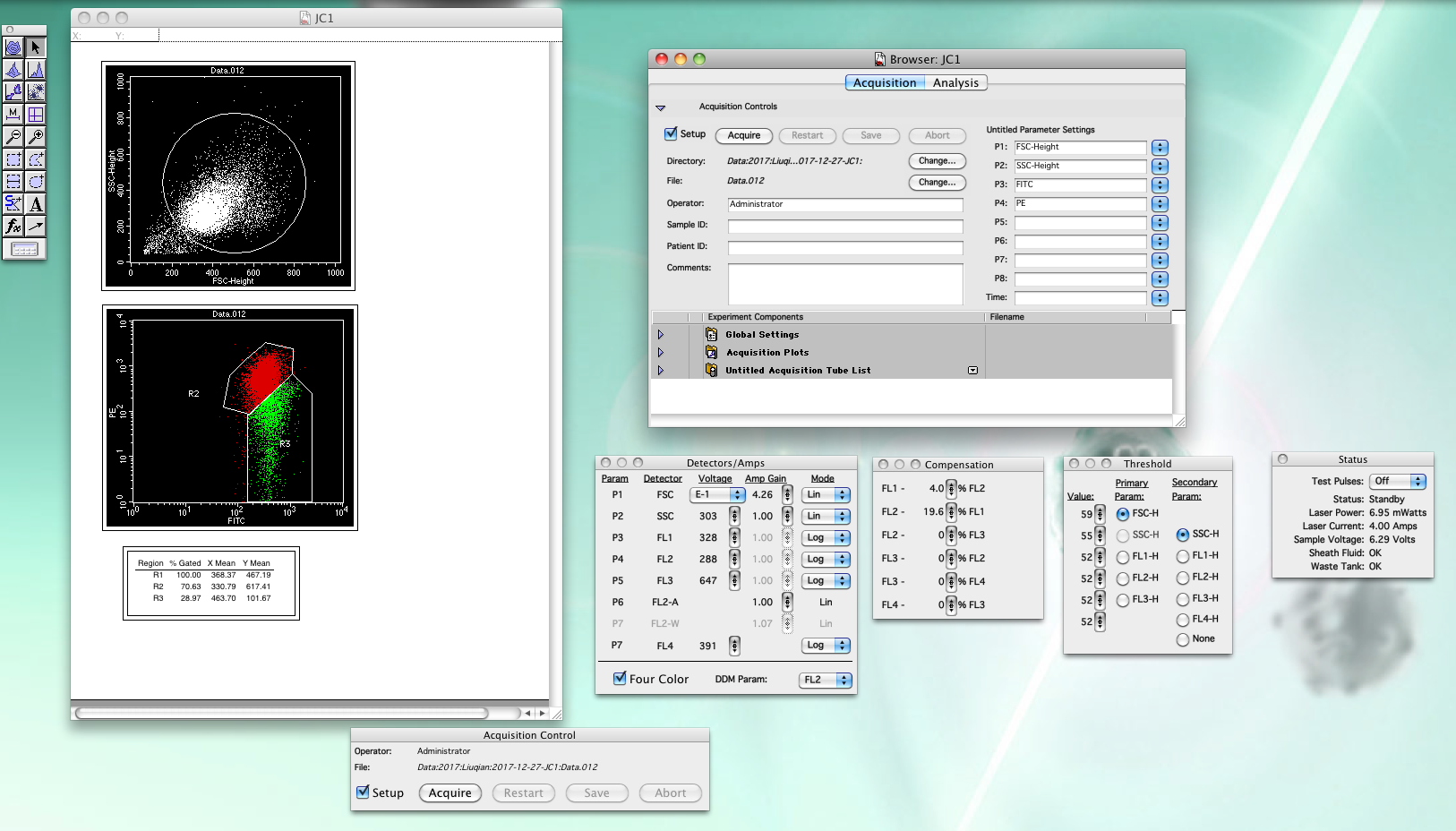Open the Acquisition tab
This screenshot has width=1456, height=831.
(x=885, y=83)
